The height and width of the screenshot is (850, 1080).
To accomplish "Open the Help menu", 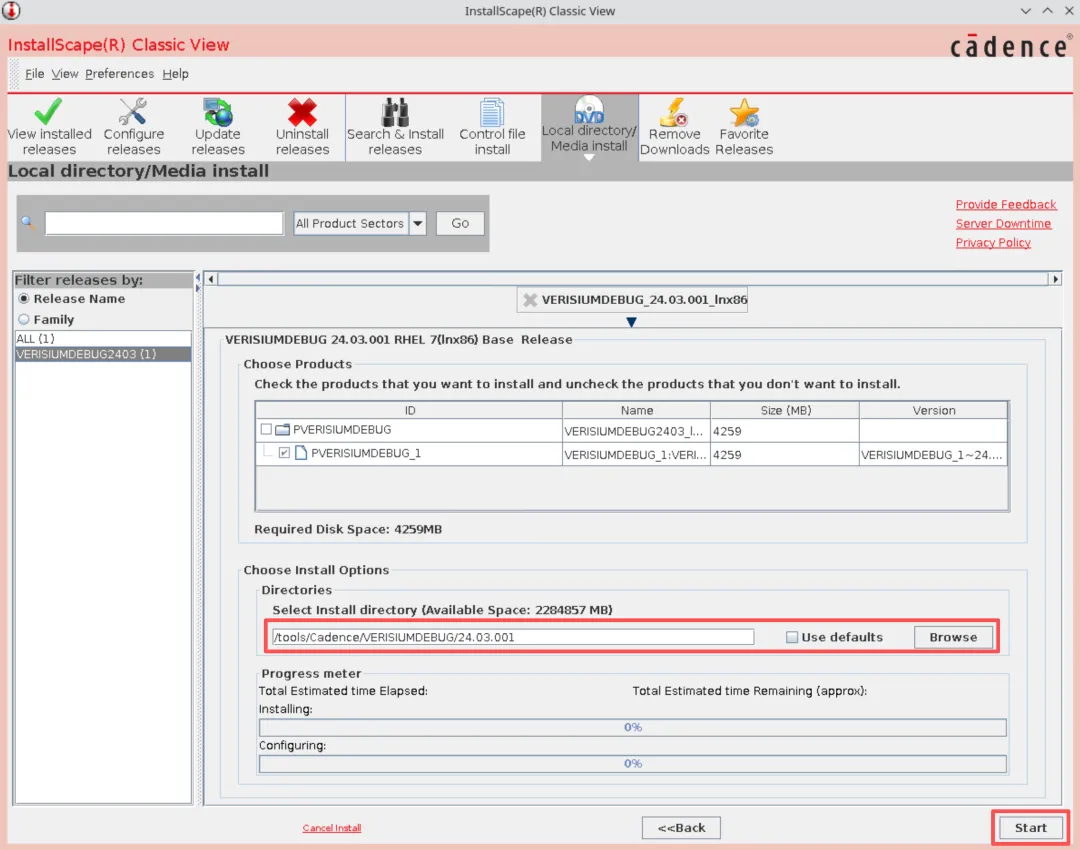I will tap(176, 74).
